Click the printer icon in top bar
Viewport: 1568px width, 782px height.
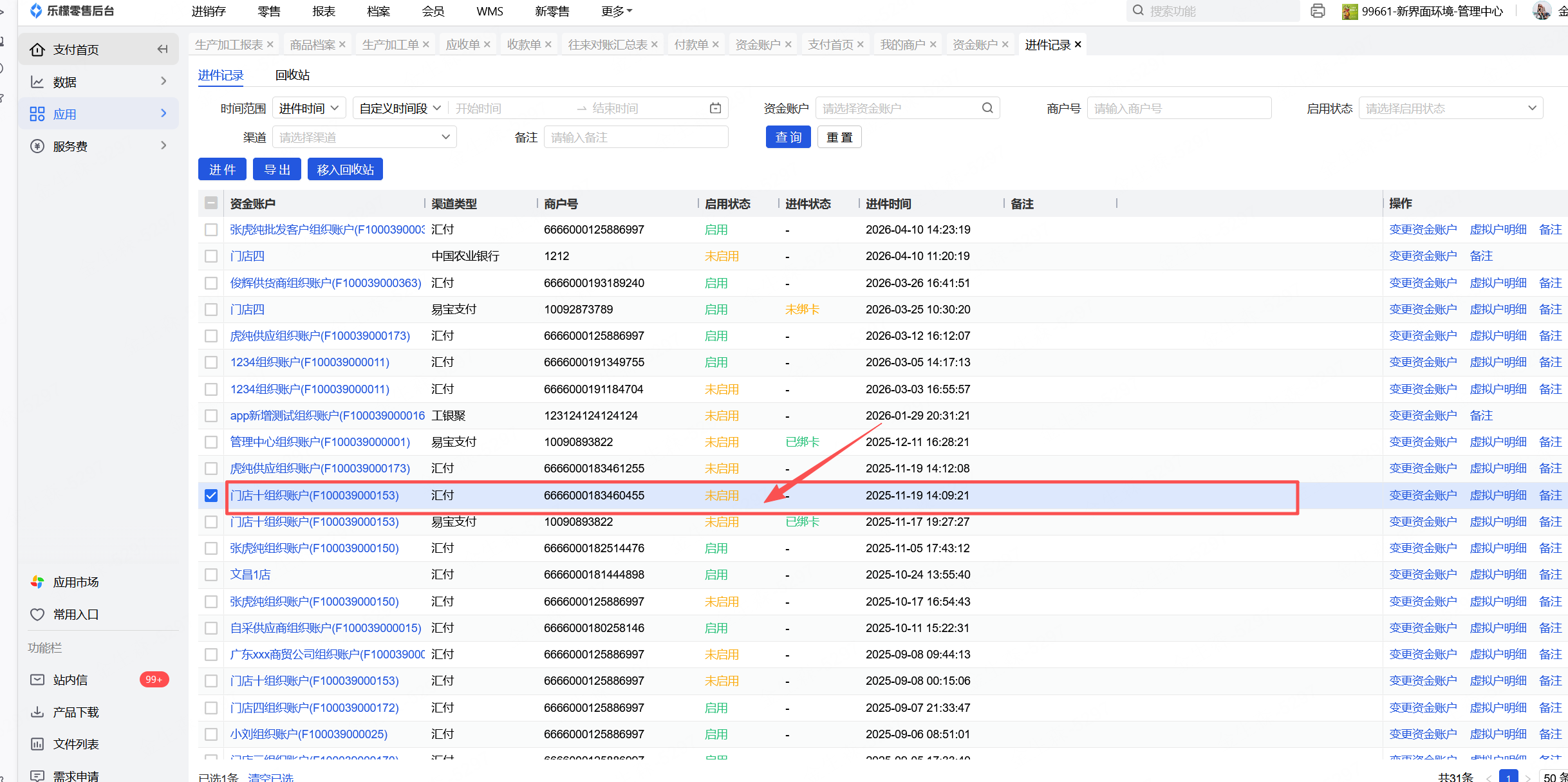pyautogui.click(x=1318, y=11)
